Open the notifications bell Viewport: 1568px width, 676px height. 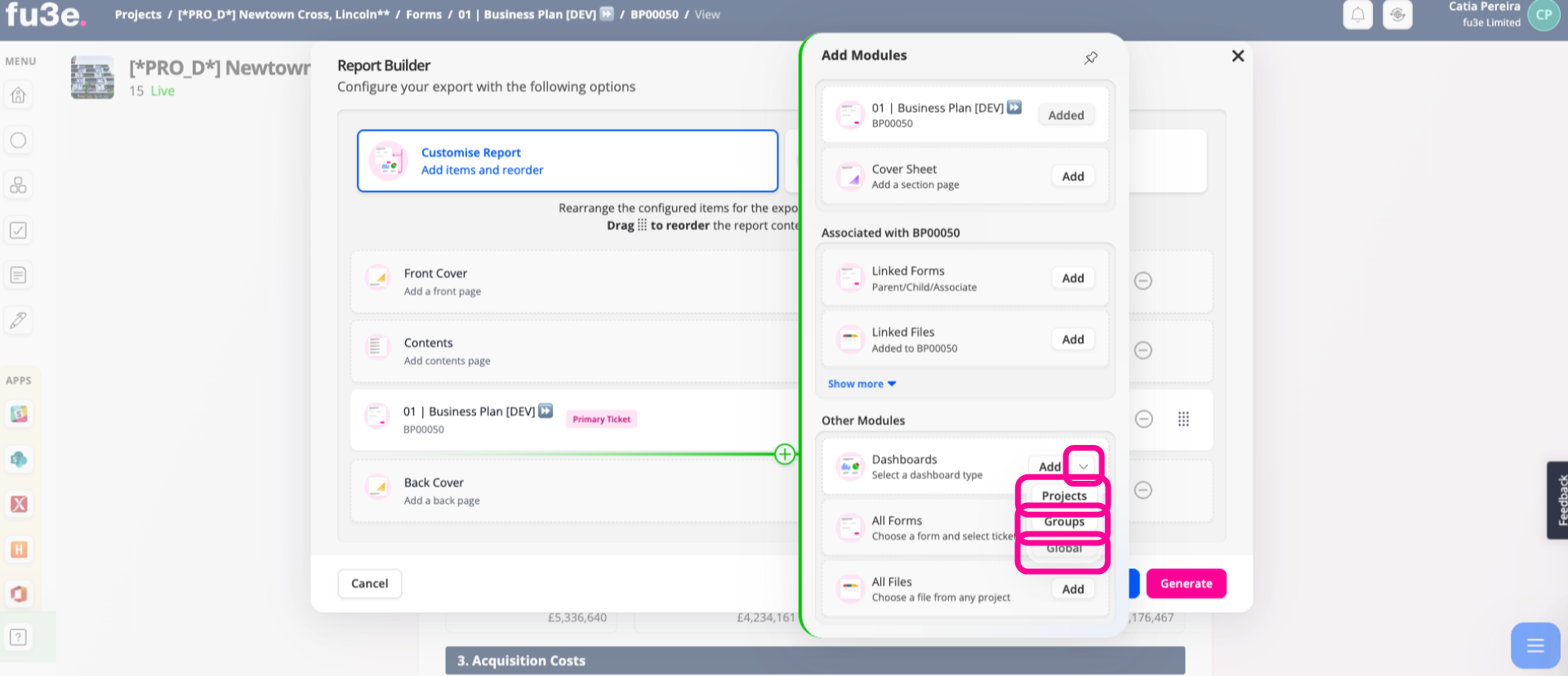tap(1357, 15)
